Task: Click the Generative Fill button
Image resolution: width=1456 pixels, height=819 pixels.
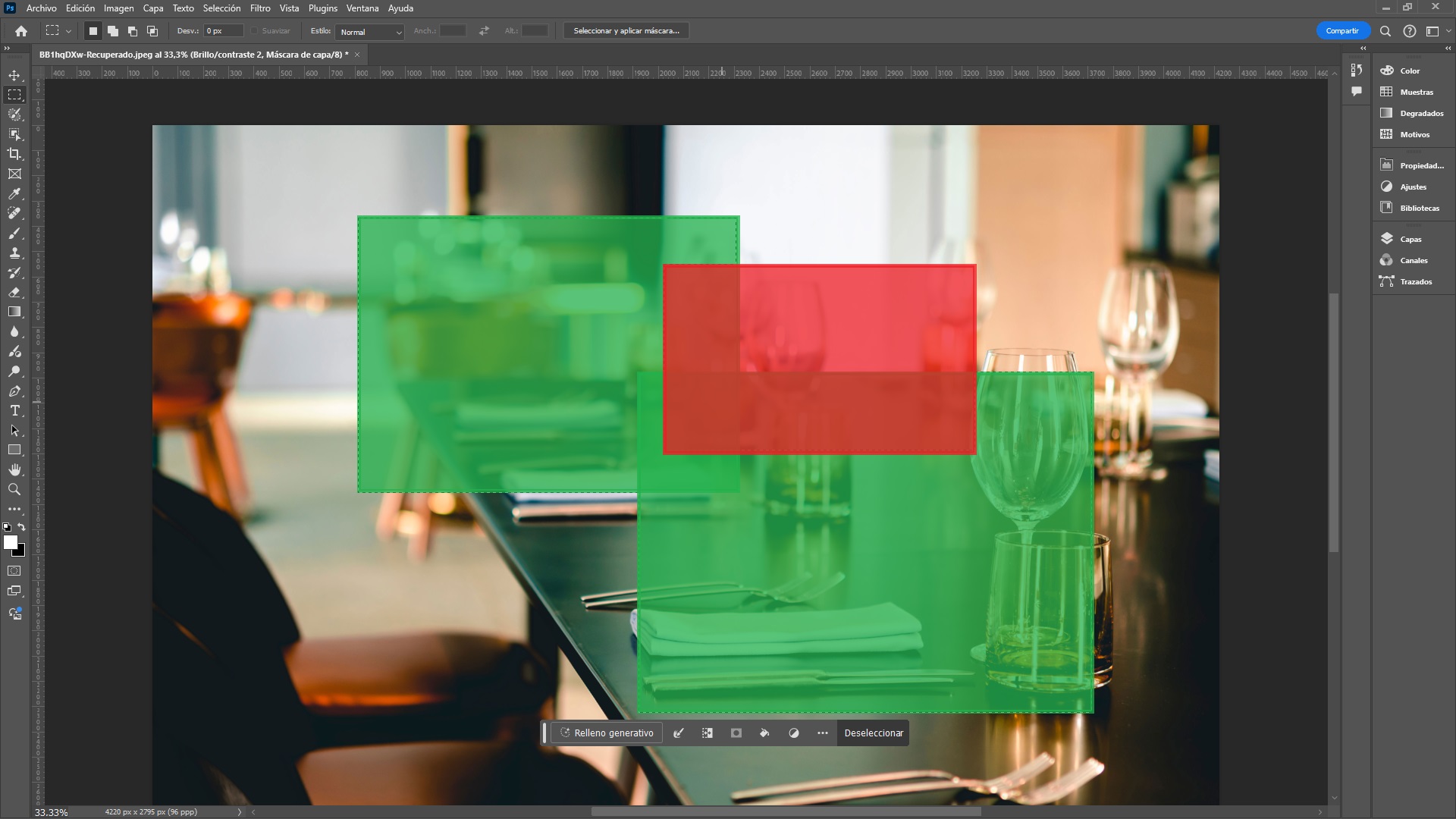Action: pyautogui.click(x=607, y=732)
